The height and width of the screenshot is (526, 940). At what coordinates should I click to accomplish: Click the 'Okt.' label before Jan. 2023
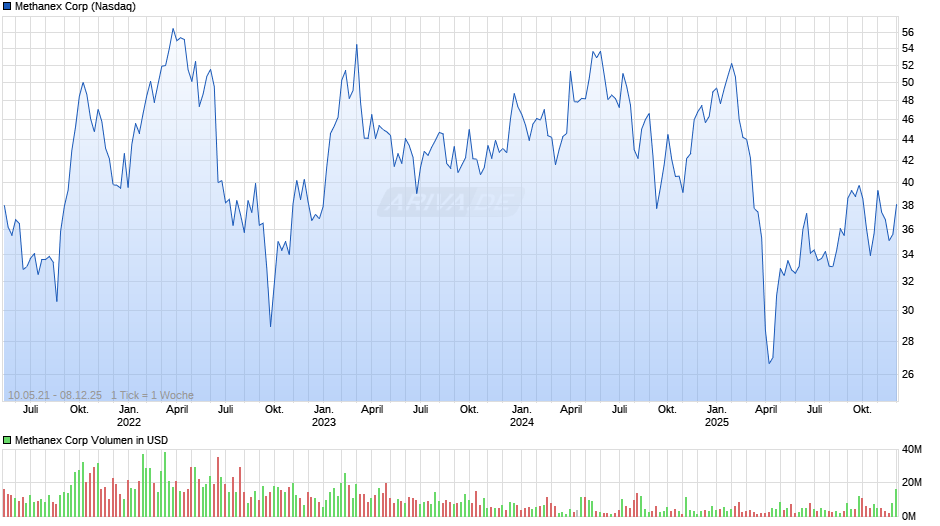(x=274, y=410)
